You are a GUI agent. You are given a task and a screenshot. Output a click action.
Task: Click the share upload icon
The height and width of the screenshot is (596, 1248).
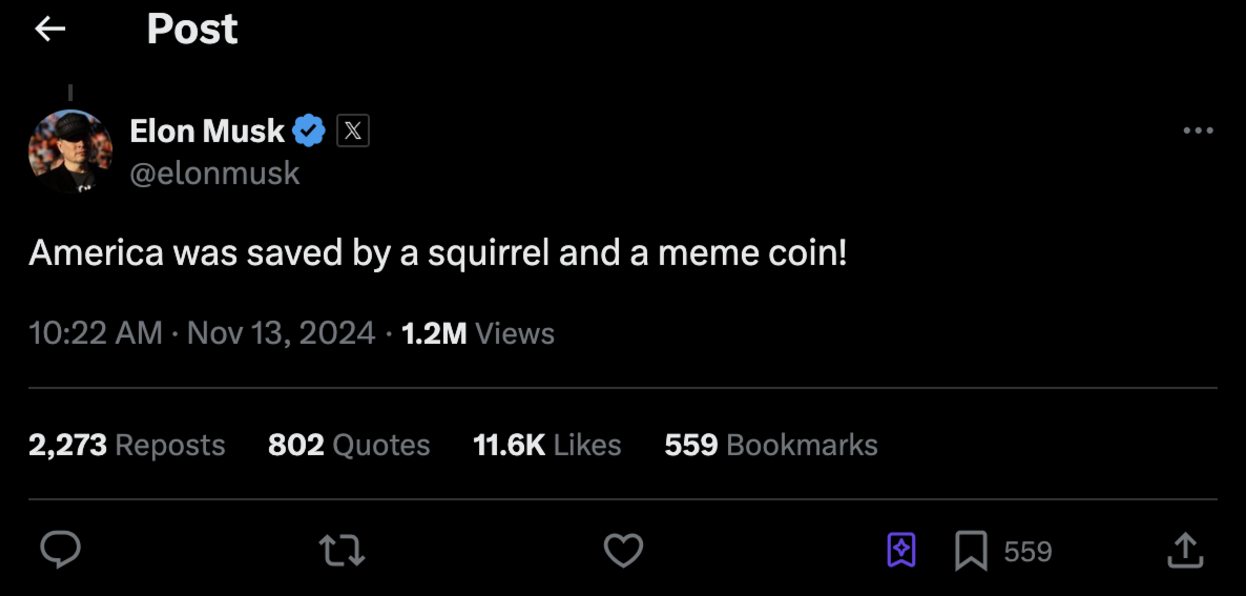tap(1185, 550)
